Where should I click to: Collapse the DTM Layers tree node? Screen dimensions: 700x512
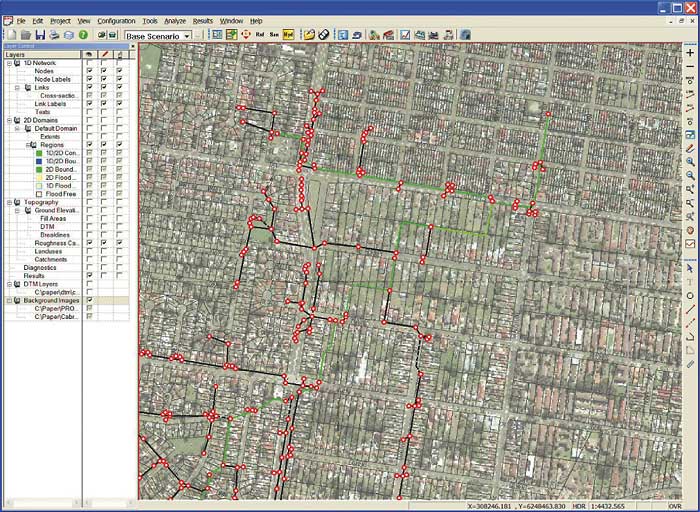tap(9, 284)
